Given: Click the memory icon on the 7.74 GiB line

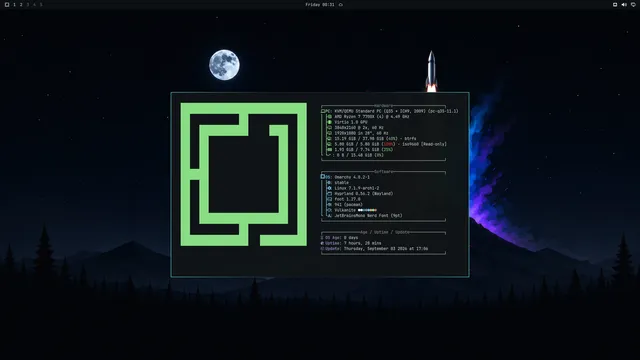Looking at the screenshot, I should point(330,149).
